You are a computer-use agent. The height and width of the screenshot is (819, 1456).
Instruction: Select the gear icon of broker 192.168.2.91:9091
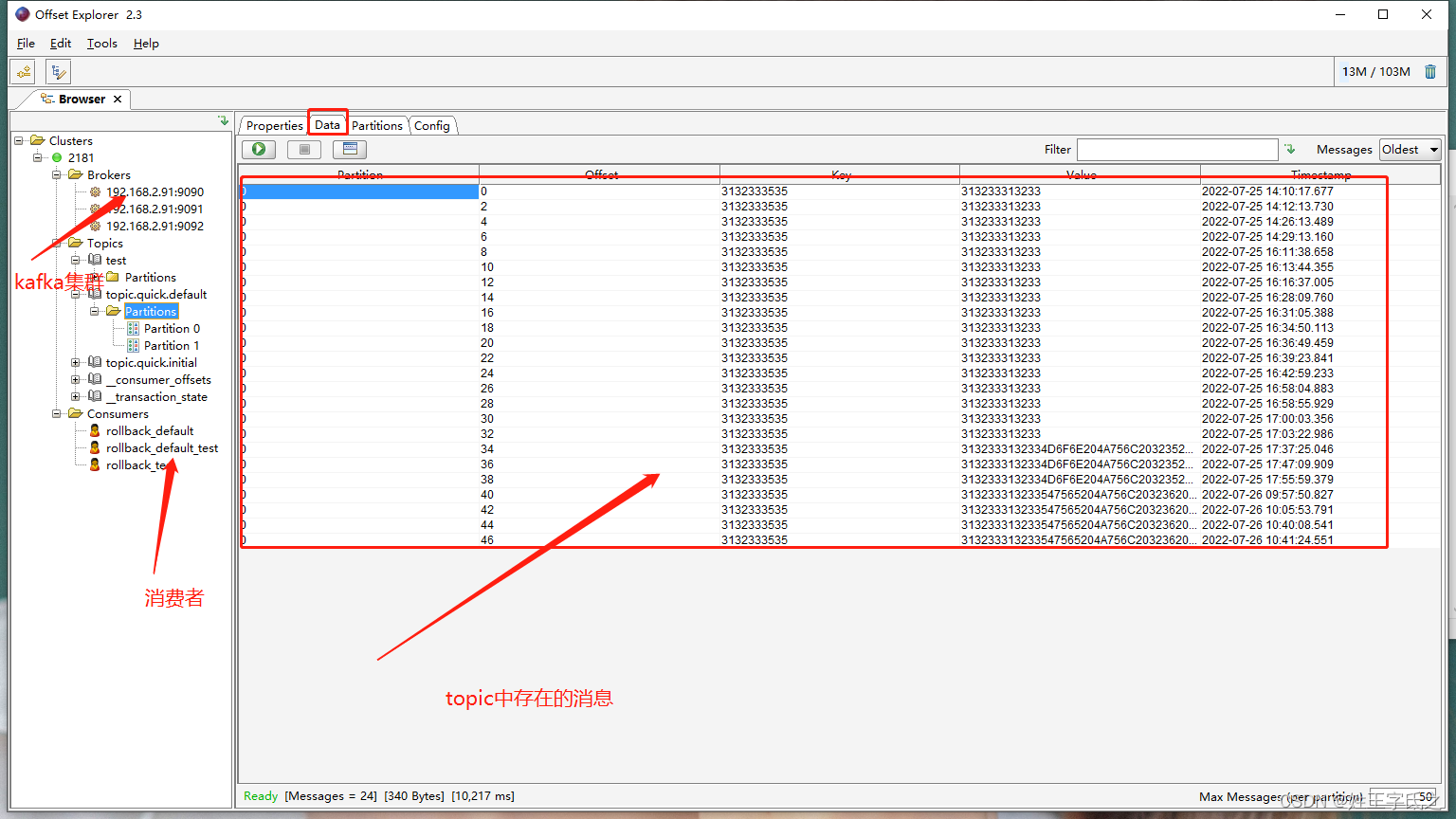[x=95, y=209]
